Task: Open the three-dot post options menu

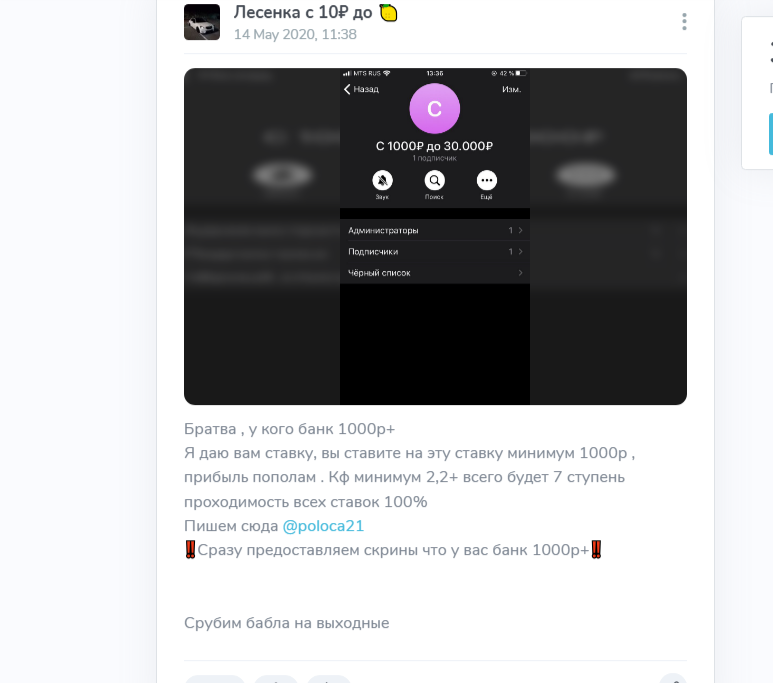Action: click(x=684, y=22)
